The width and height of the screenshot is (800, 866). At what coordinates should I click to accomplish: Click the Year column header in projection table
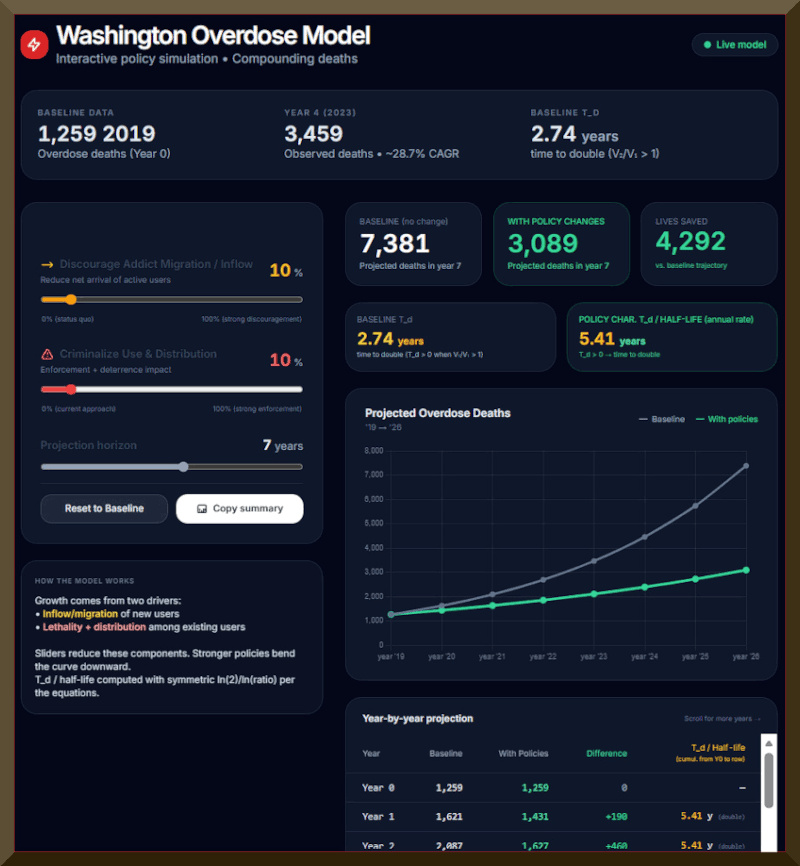click(x=371, y=753)
